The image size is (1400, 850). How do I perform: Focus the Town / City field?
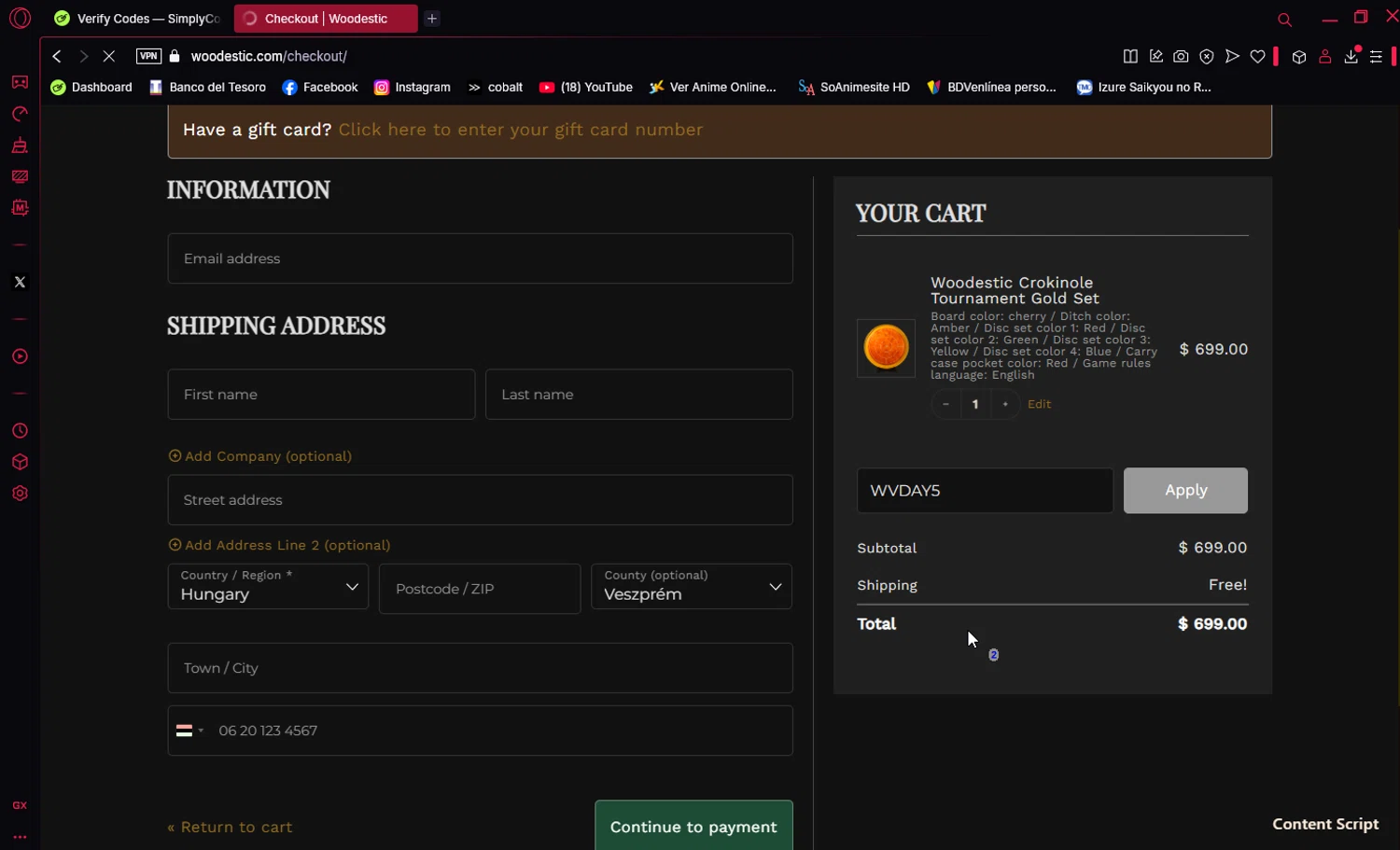tap(480, 668)
